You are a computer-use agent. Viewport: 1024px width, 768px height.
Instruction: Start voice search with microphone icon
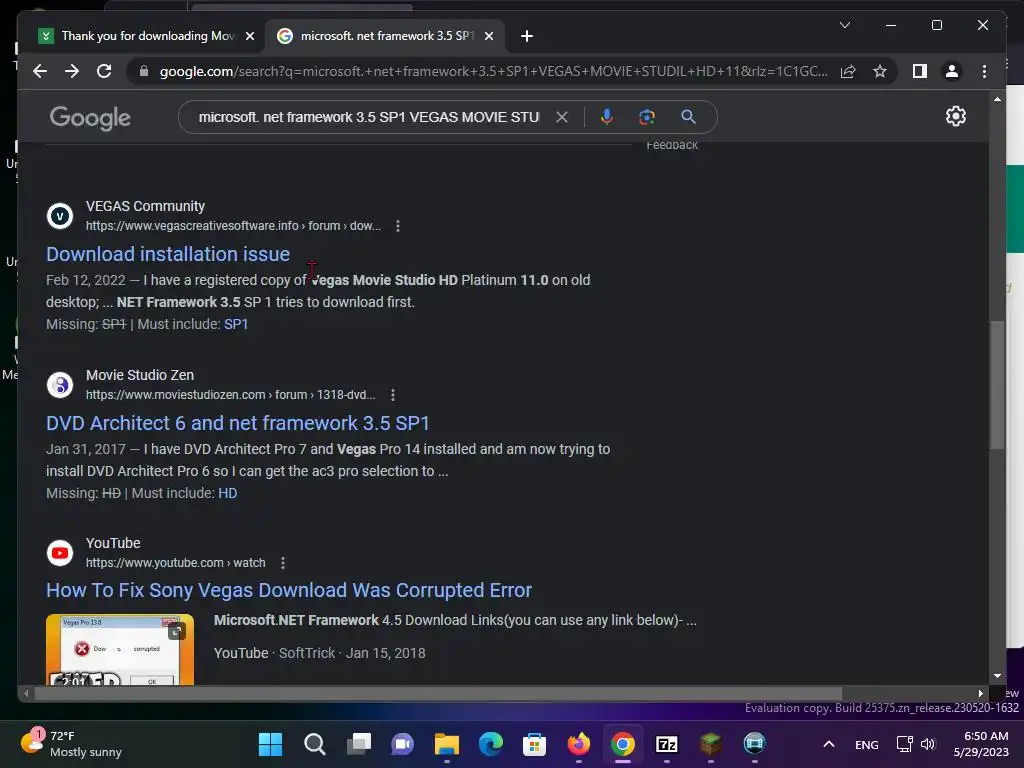[607, 117]
